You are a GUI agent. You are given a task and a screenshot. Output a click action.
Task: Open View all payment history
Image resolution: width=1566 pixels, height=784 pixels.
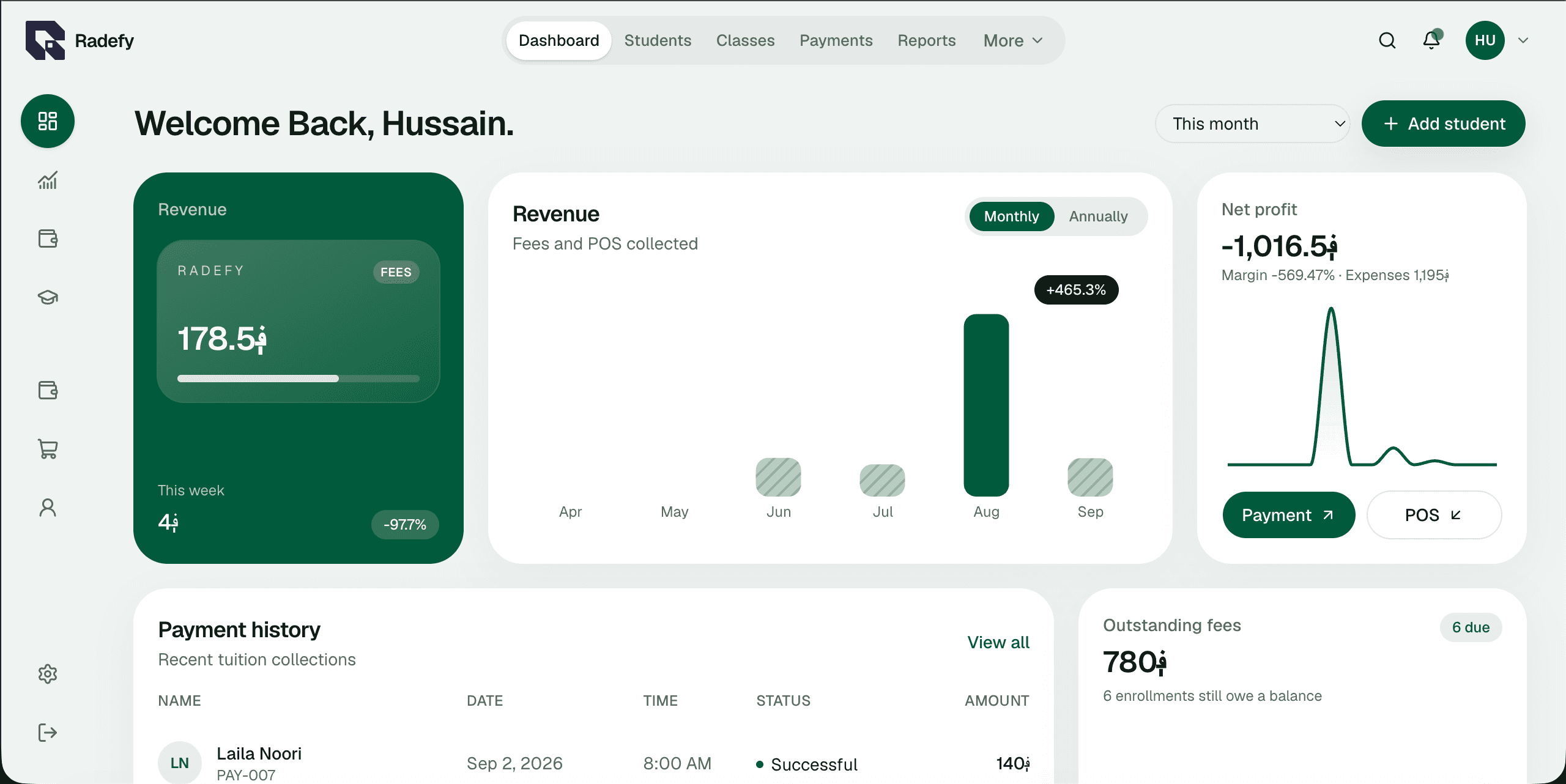tap(998, 642)
